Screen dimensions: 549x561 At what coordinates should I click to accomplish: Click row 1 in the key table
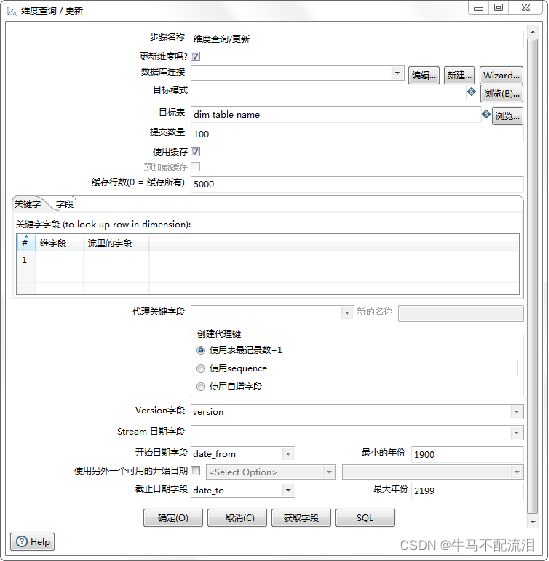(268, 260)
